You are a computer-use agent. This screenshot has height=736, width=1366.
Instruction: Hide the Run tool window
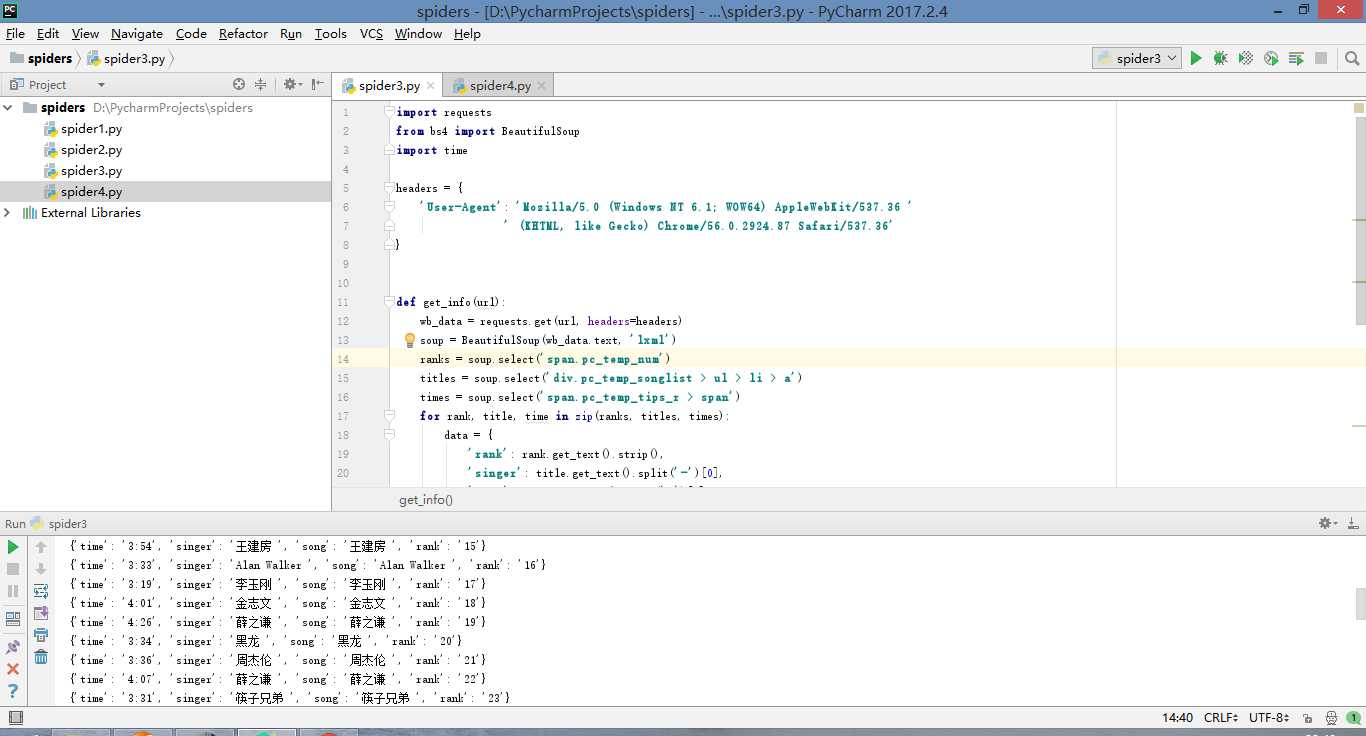[1352, 523]
